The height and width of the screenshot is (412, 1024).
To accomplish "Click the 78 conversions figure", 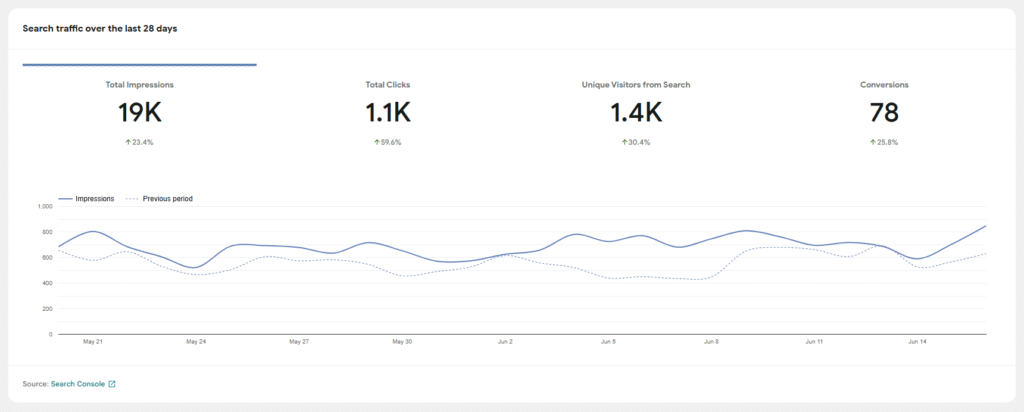I will pyautogui.click(x=884, y=113).
